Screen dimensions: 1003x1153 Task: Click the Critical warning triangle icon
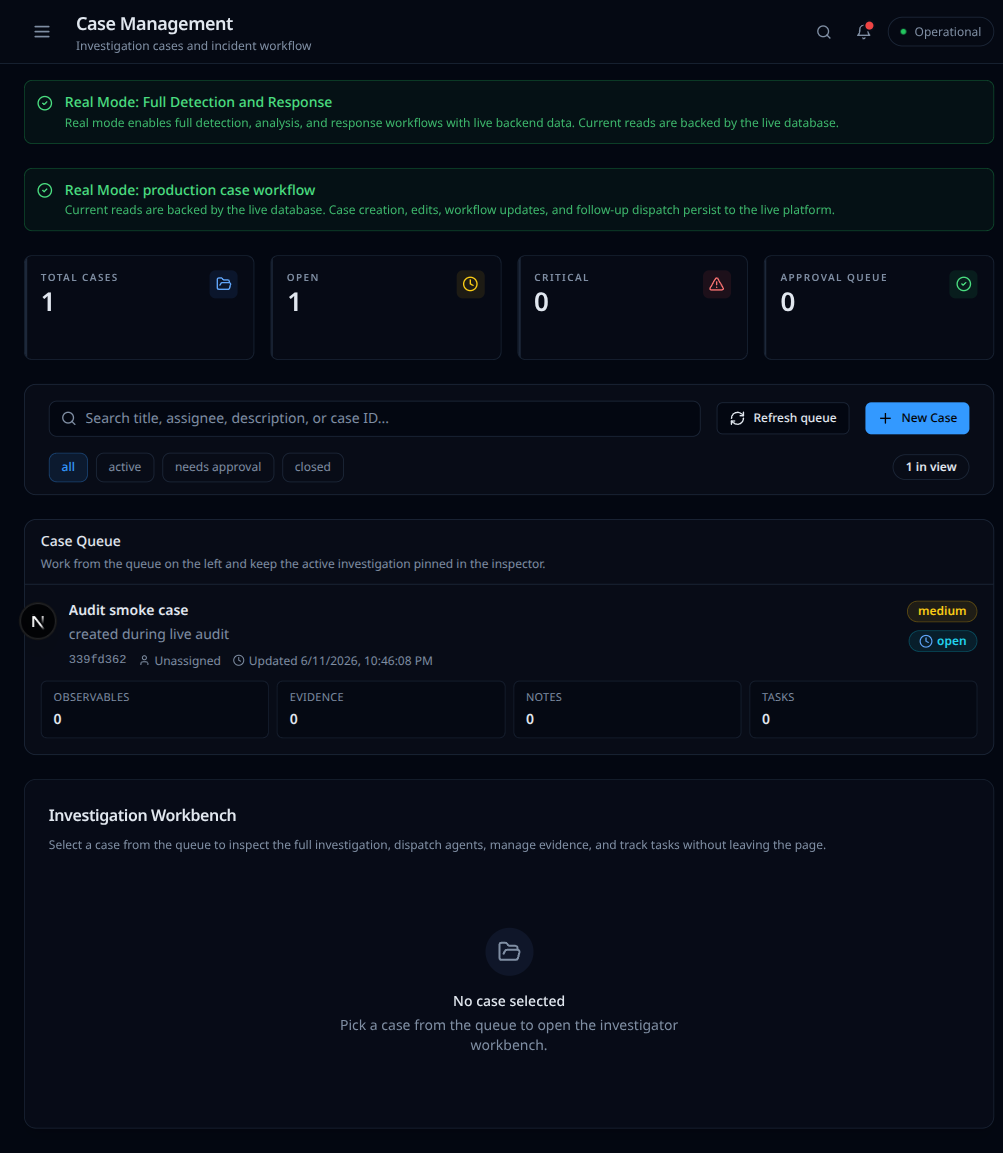[x=717, y=284]
